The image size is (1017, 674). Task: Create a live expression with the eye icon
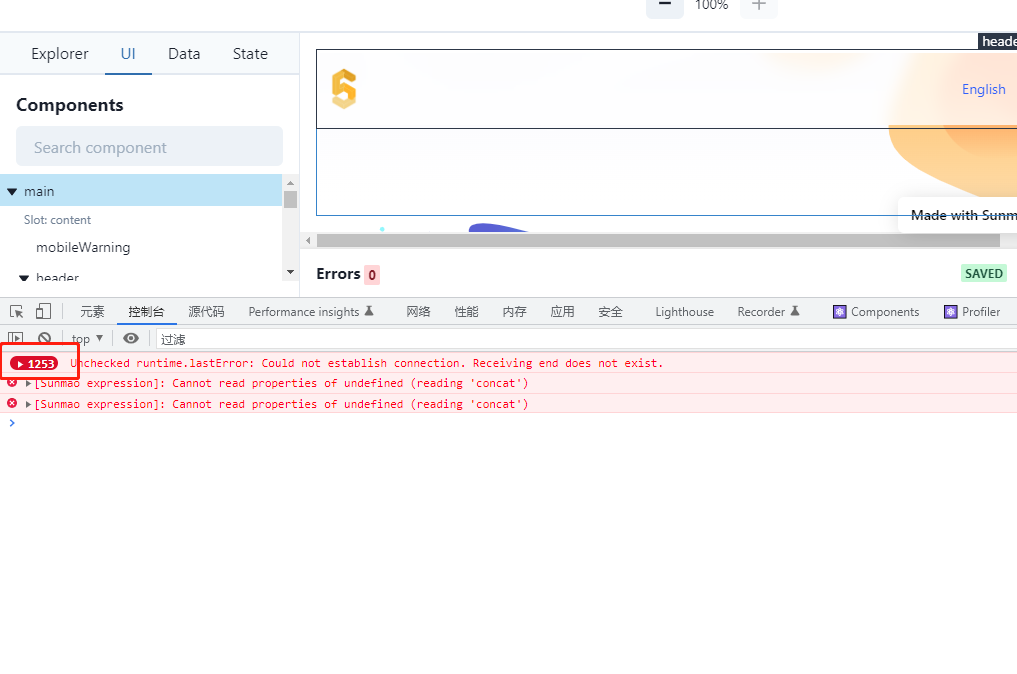coord(130,339)
